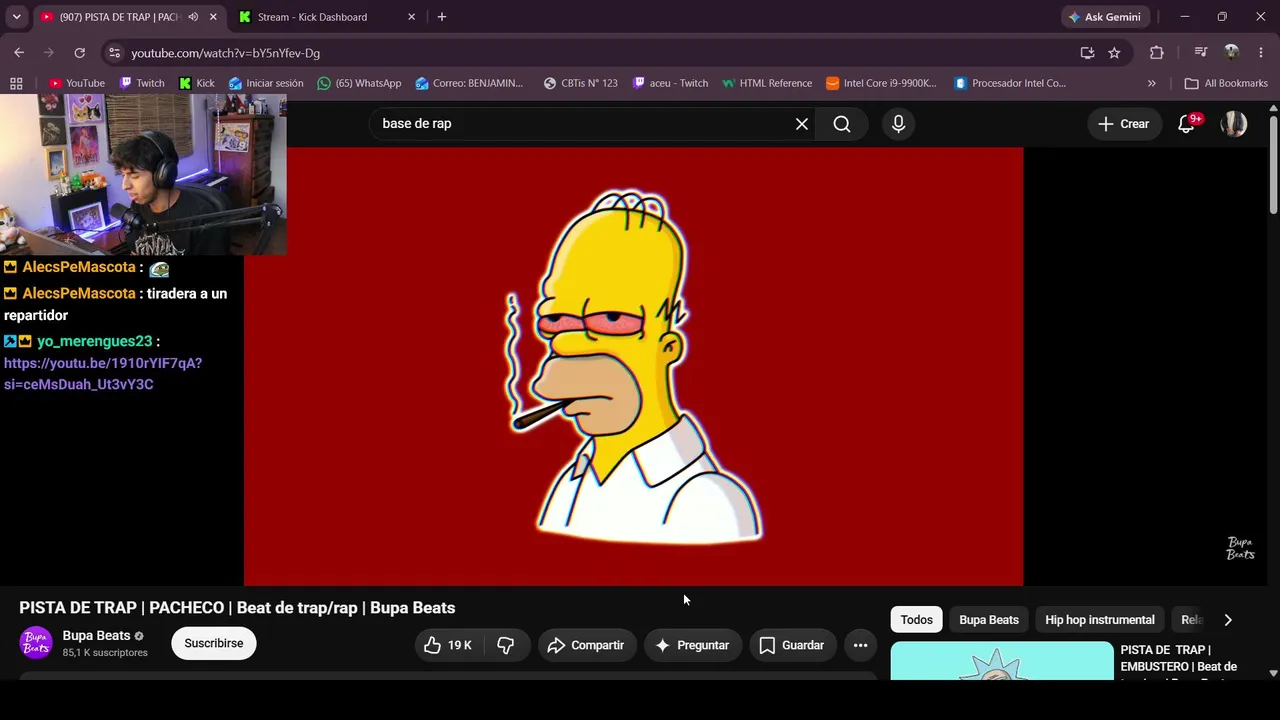Show hidden bookmarks overflow chevron

[1151, 83]
